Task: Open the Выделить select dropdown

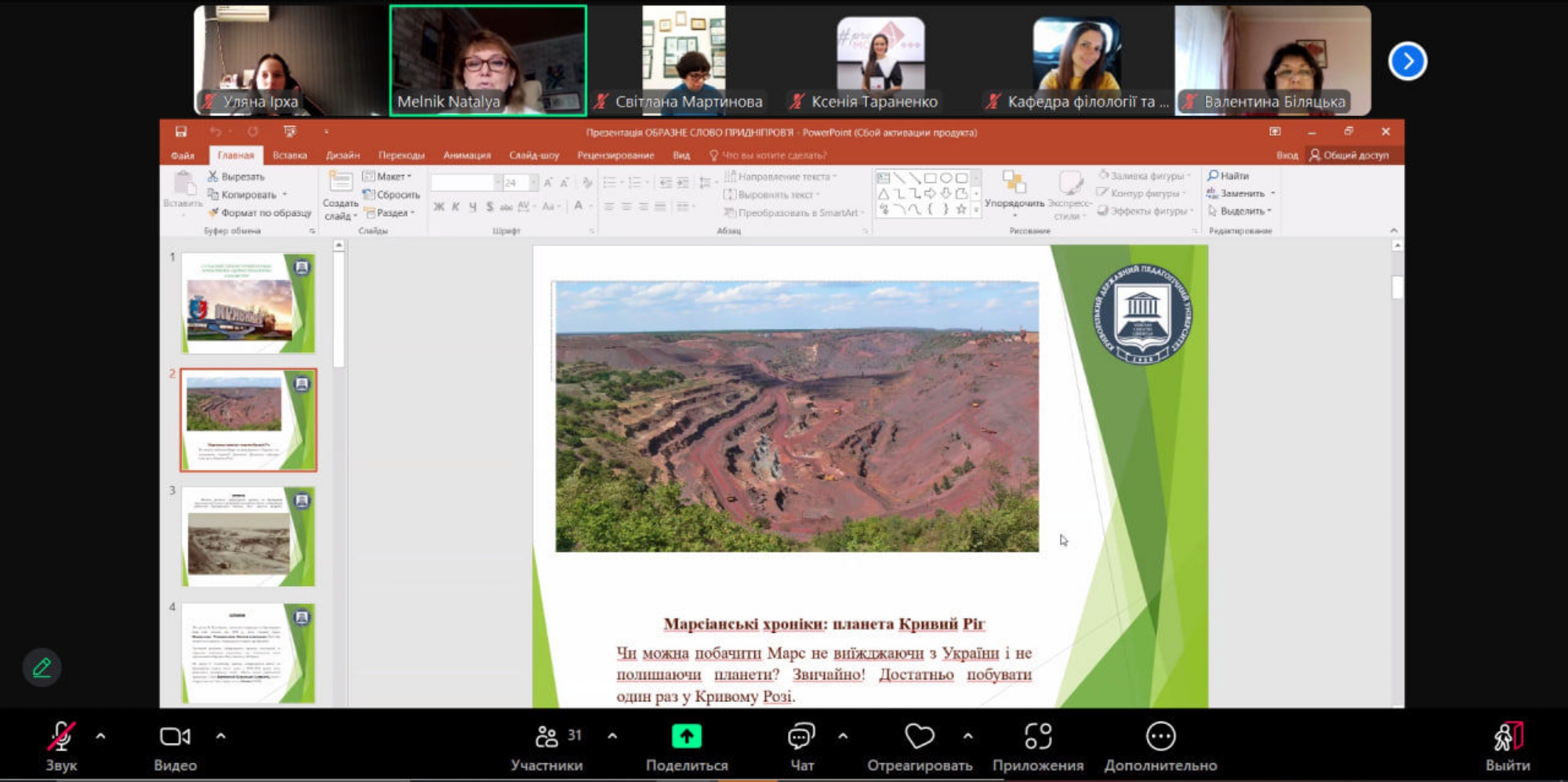Action: click(1240, 211)
